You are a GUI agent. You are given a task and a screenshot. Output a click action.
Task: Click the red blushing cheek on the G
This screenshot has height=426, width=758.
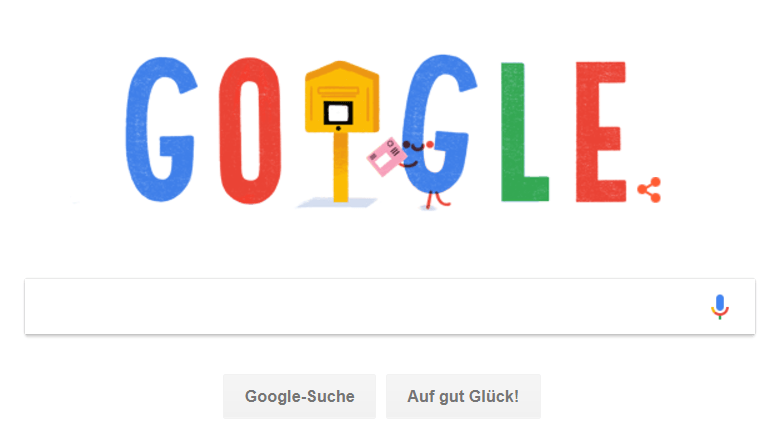[x=430, y=144]
